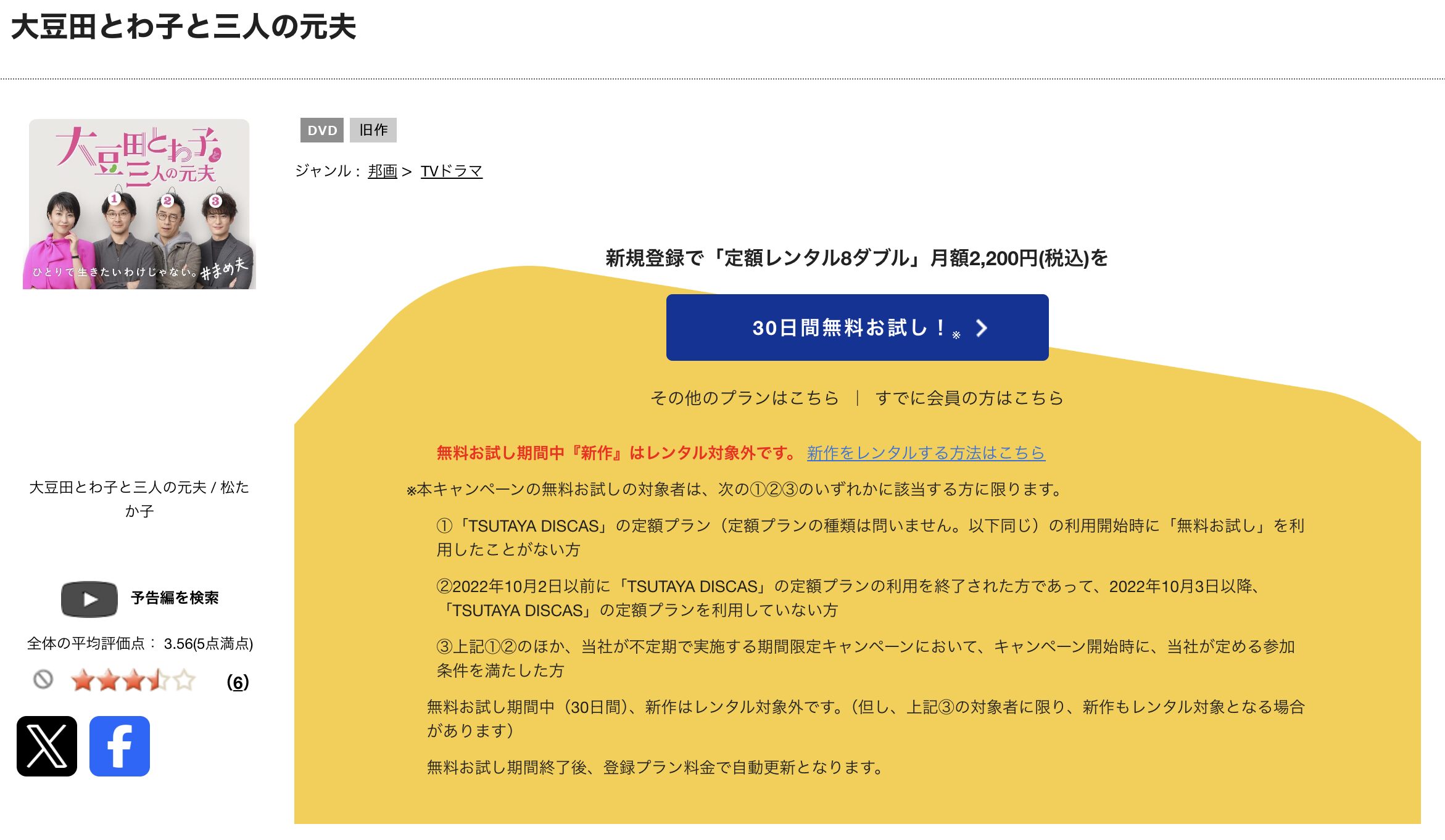
Task: Click the 旧作 badge
Action: pos(373,130)
